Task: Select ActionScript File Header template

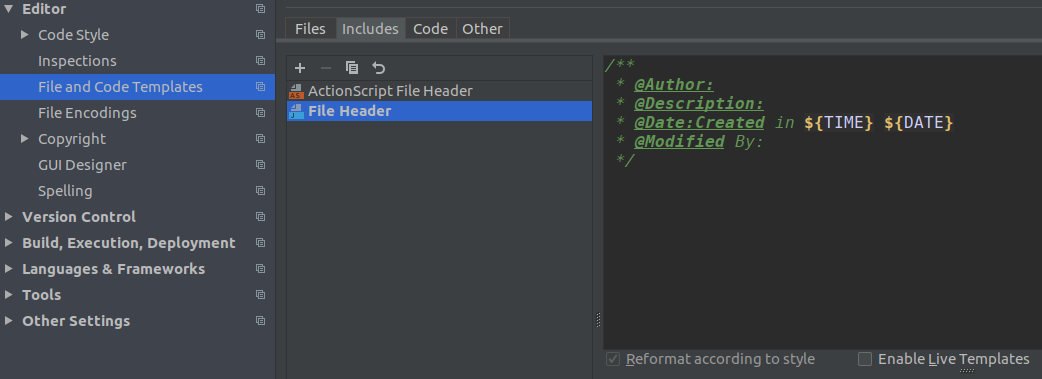Action: pos(439,91)
